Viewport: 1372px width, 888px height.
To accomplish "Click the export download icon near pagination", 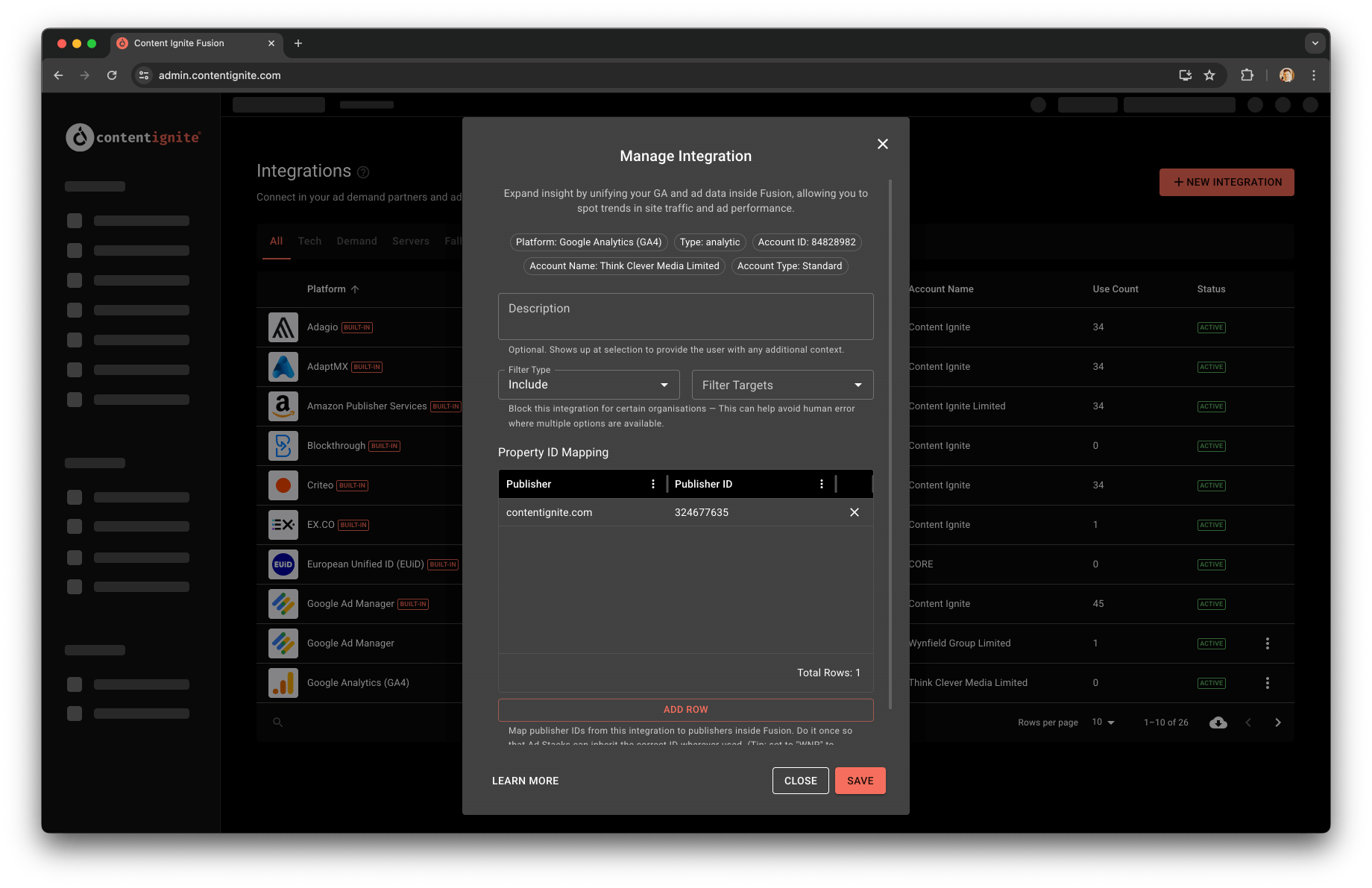I will point(1218,722).
